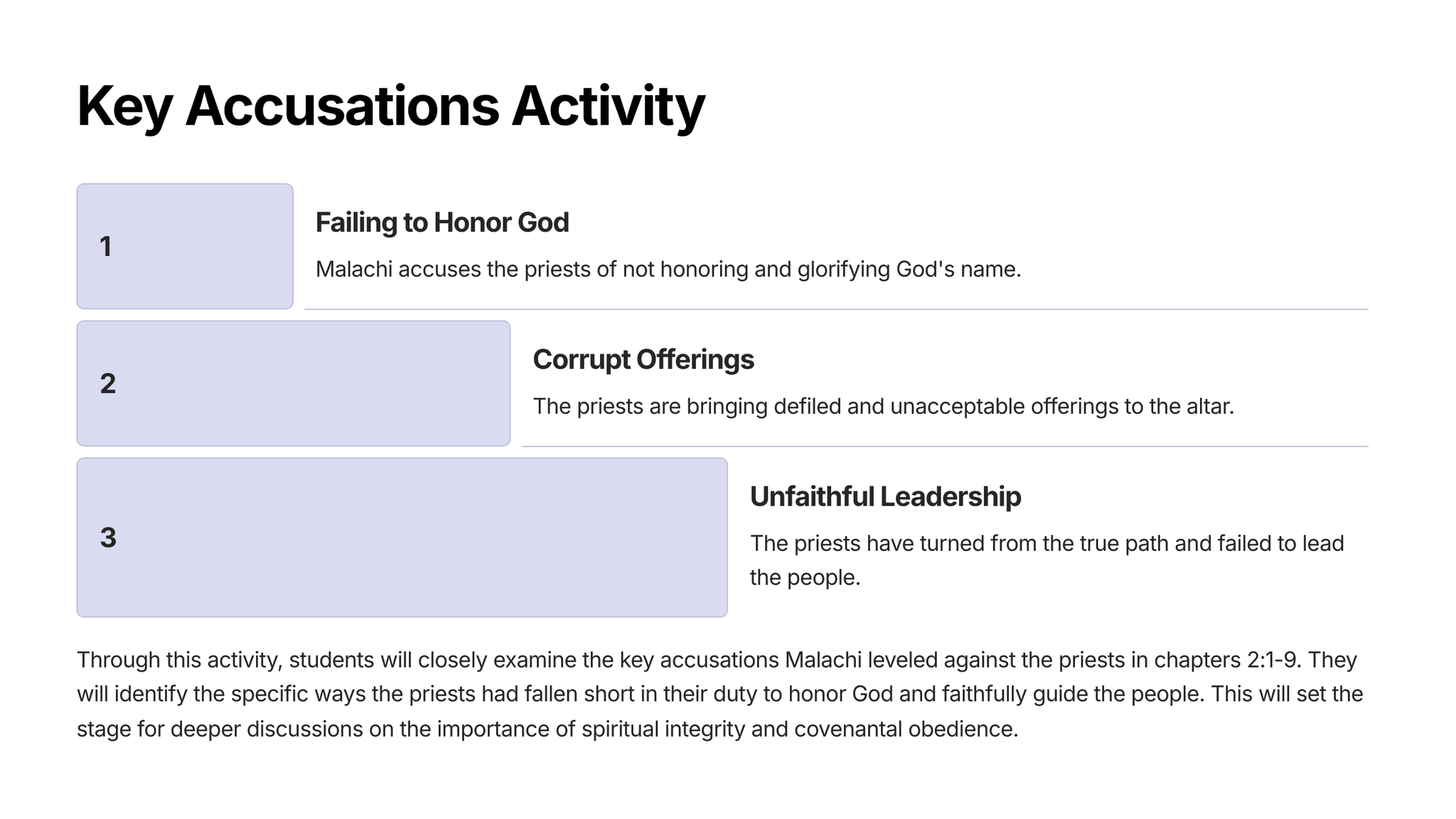Click the "2:1-9" chapter reference
Image resolution: width=1456 pixels, height=819 pixels.
point(1274,660)
